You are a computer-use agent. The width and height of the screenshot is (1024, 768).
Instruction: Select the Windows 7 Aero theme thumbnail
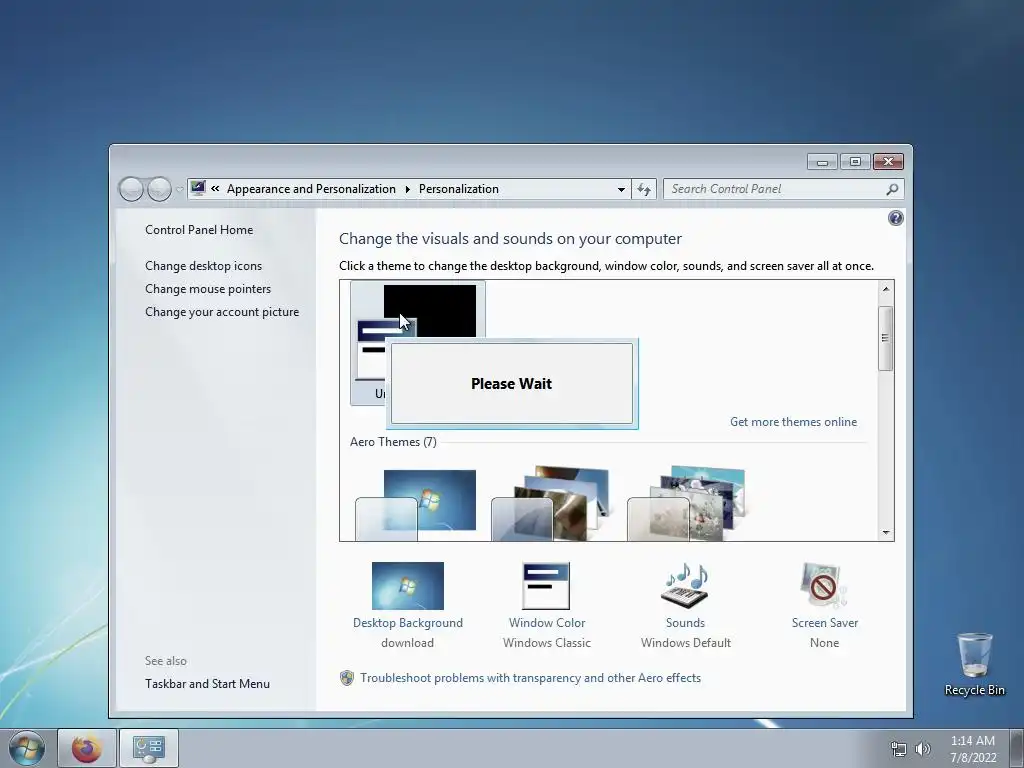click(415, 504)
